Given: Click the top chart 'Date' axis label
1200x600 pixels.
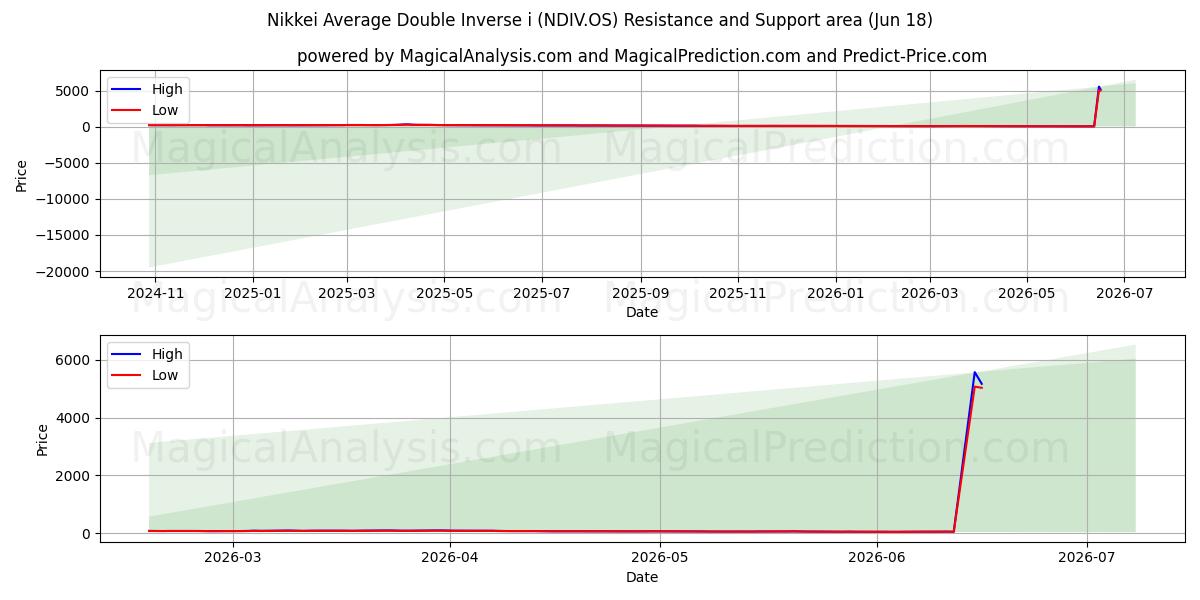Looking at the screenshot, I should tap(642, 312).
